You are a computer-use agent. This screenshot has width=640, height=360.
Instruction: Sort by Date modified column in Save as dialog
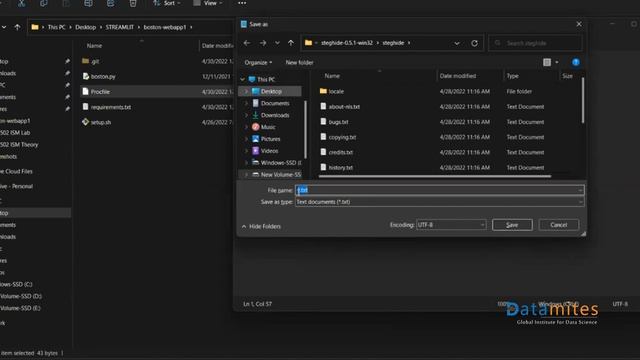458,76
